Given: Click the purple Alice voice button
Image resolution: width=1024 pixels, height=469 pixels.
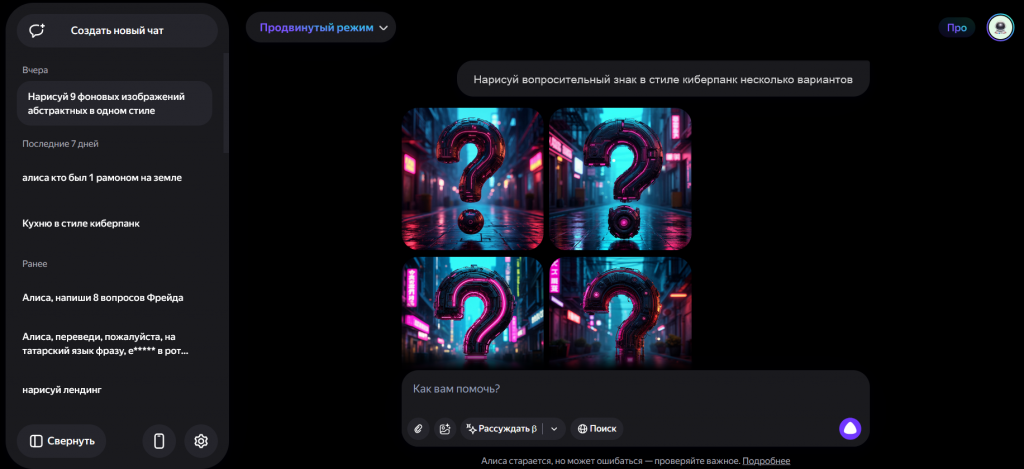Looking at the screenshot, I should coord(850,429).
